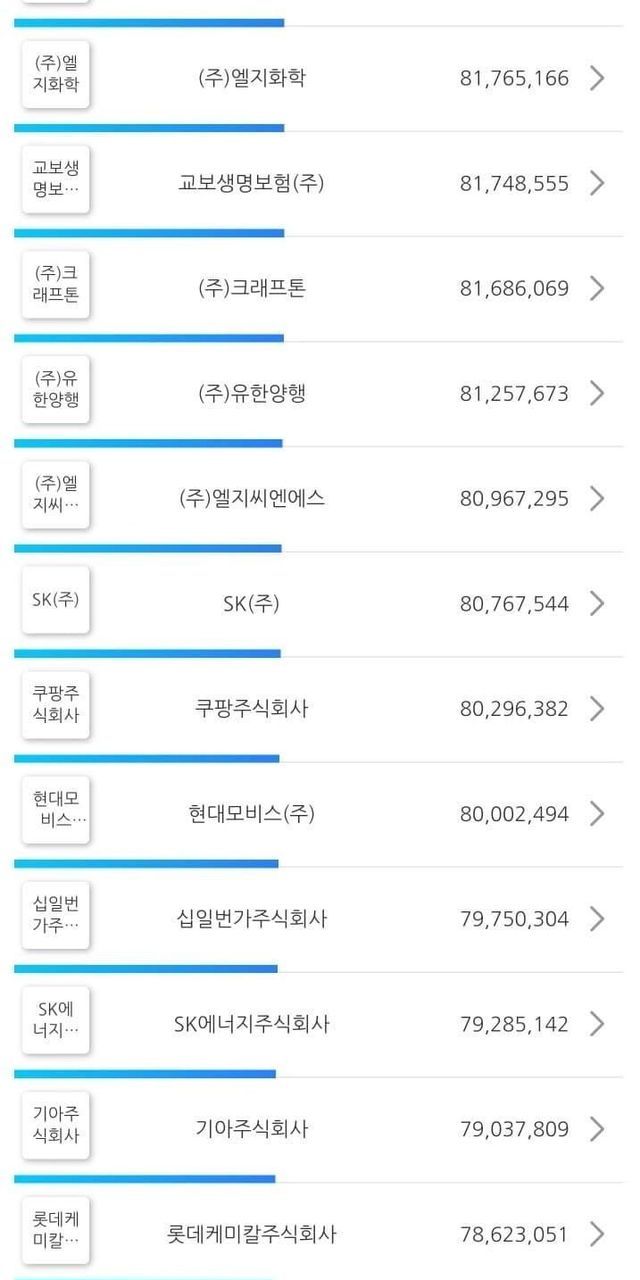Viewport: 640px width, 1280px height.
Task: Click the 79,037,809 value for 기아
Action: tap(514, 1129)
